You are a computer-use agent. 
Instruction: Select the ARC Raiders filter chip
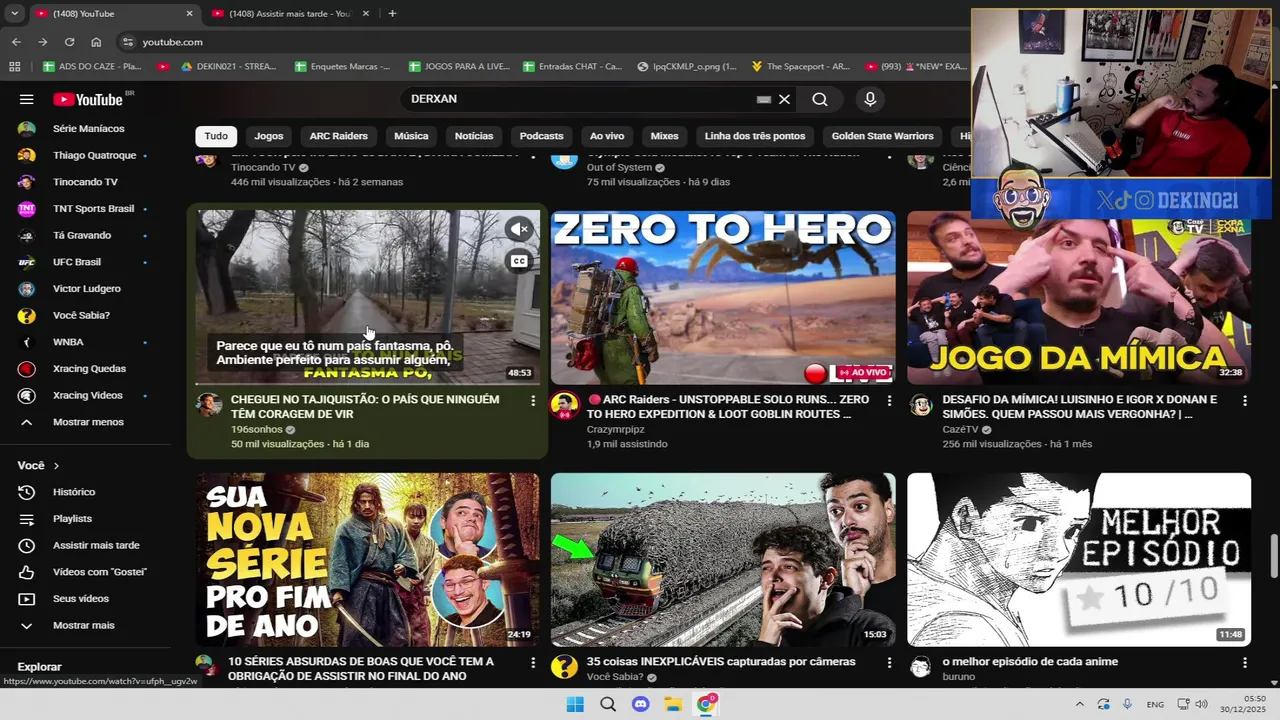coord(339,136)
